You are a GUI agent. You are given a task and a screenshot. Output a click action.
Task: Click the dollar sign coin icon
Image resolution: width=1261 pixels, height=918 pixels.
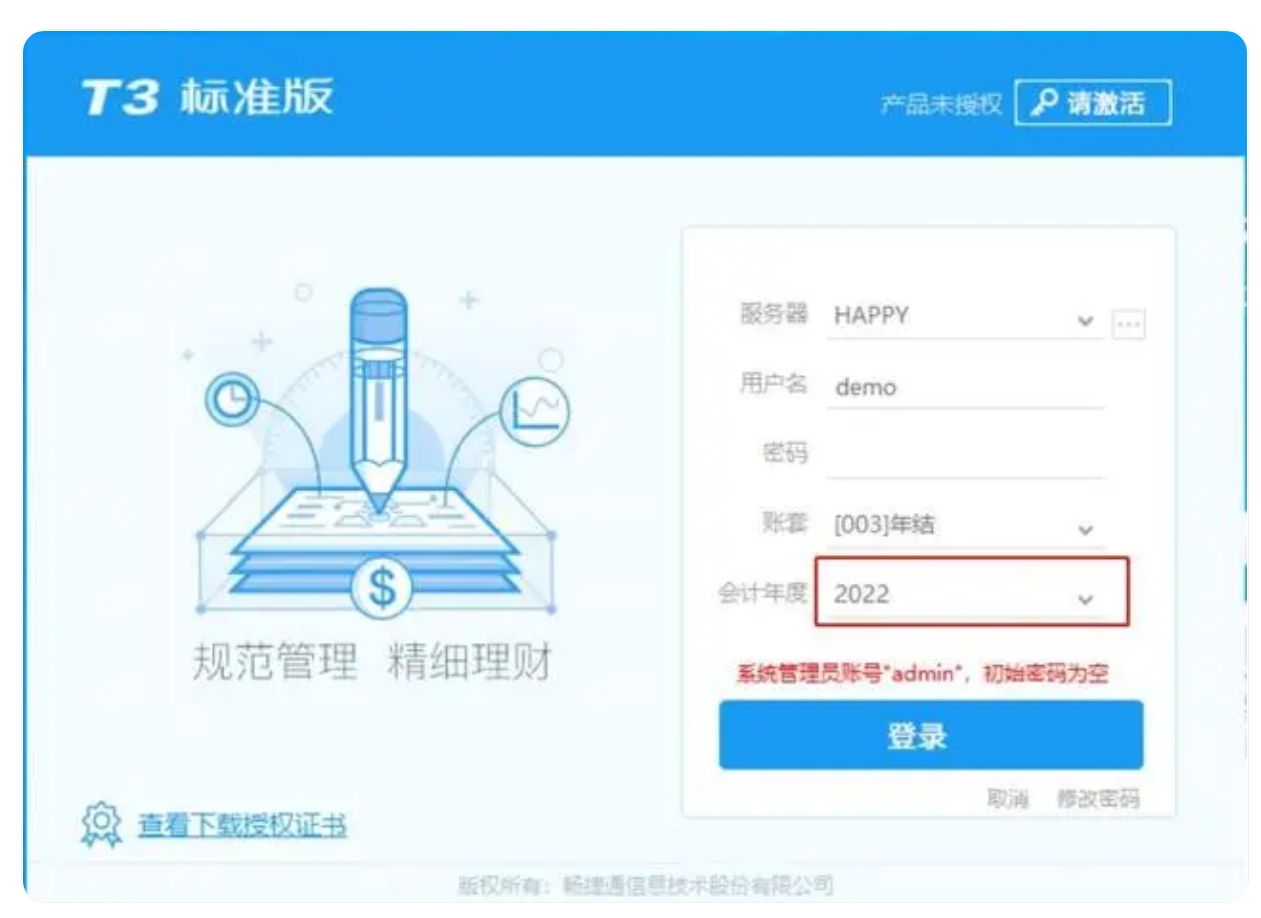(x=381, y=589)
